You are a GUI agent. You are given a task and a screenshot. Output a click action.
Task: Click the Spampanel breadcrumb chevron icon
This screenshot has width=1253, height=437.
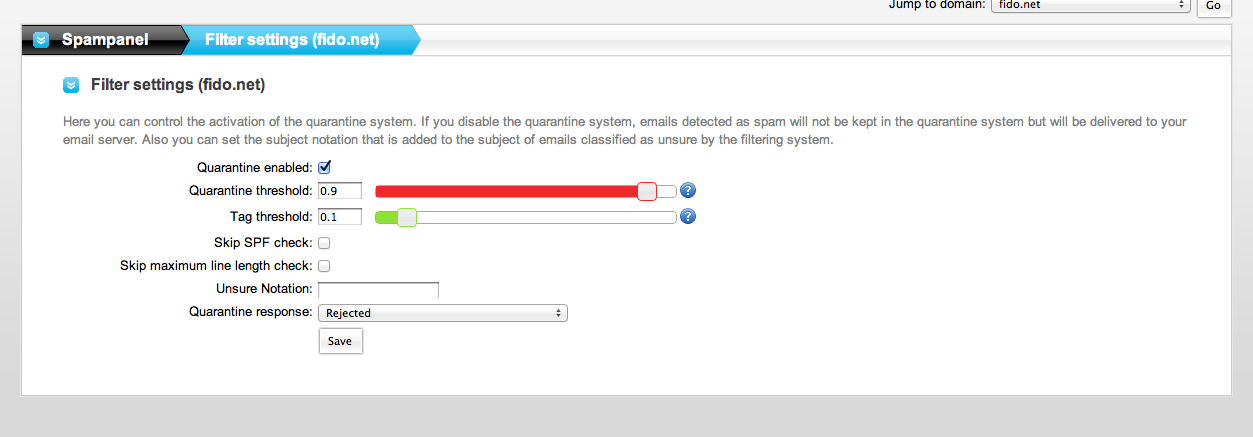tap(41, 40)
